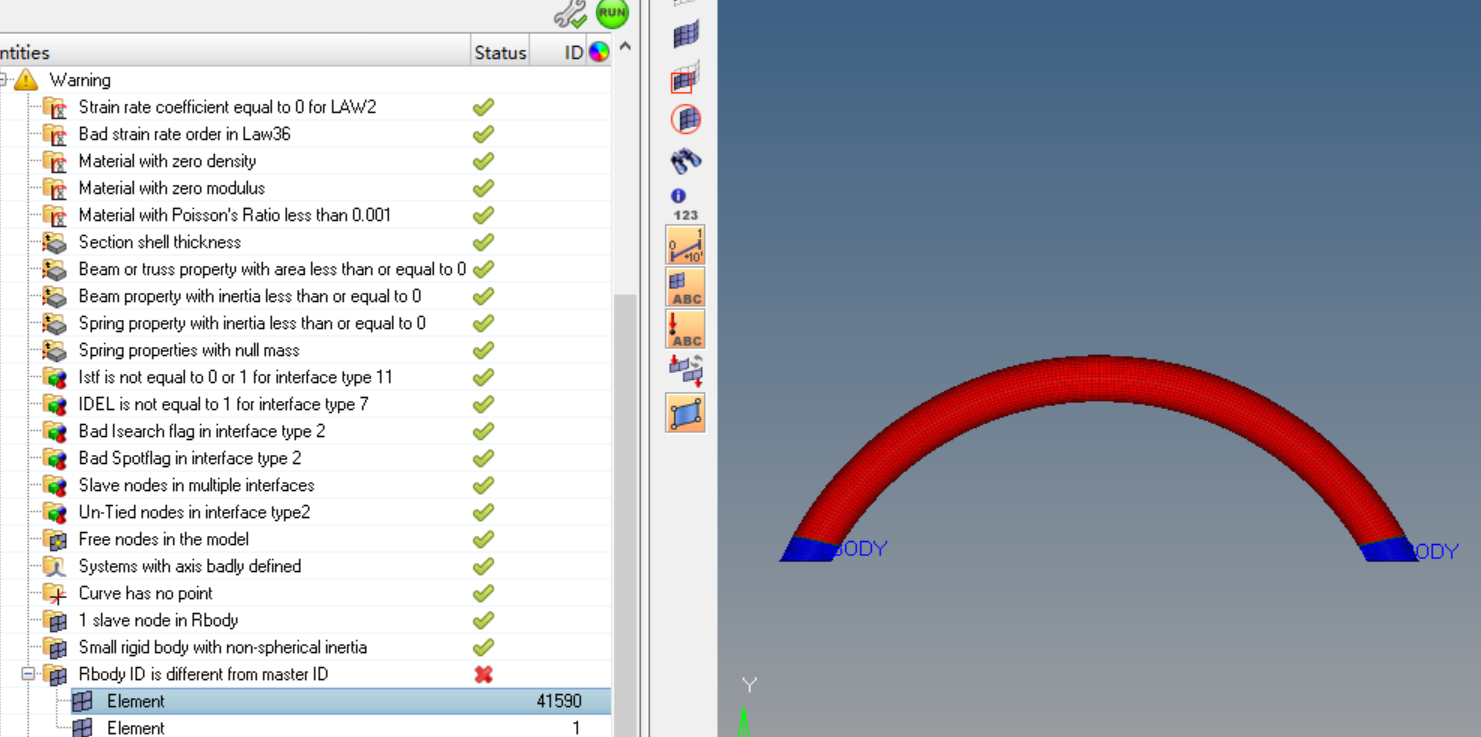Collapse the Warning tree node
Viewport: 1481px width, 737px height.
click(x=3, y=80)
